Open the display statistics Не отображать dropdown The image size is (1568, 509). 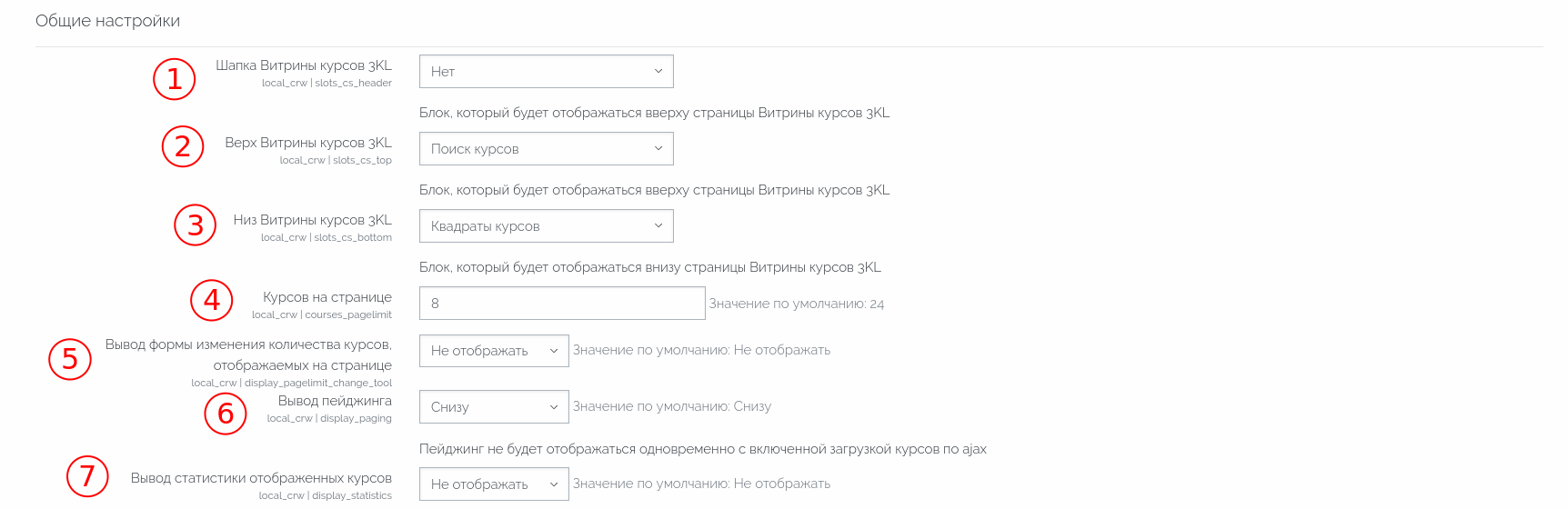494,484
